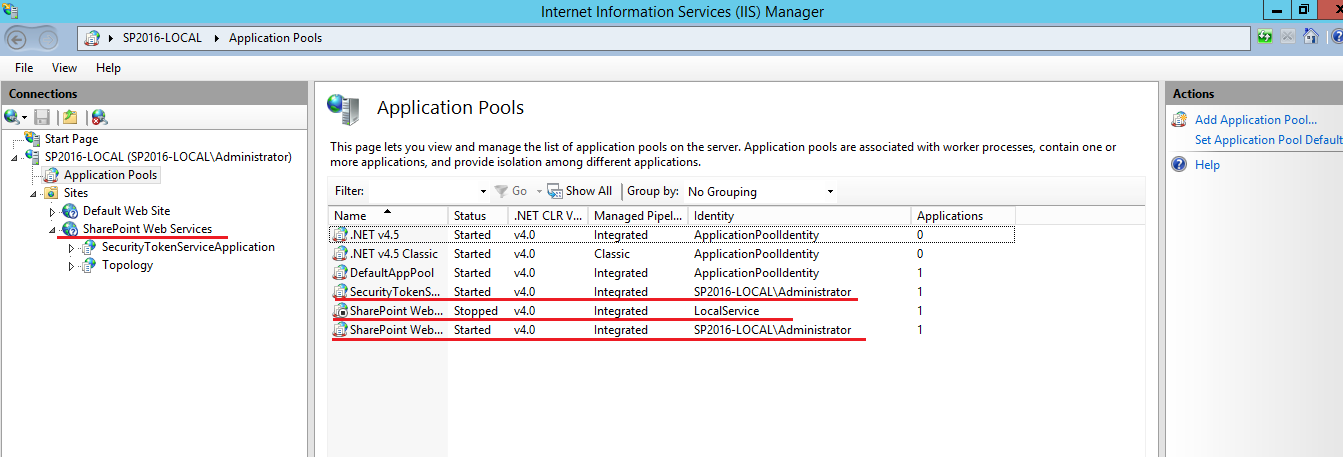Collapse the SharePoint Web Services node
Image resolution: width=1343 pixels, height=457 pixels.
tap(53, 230)
